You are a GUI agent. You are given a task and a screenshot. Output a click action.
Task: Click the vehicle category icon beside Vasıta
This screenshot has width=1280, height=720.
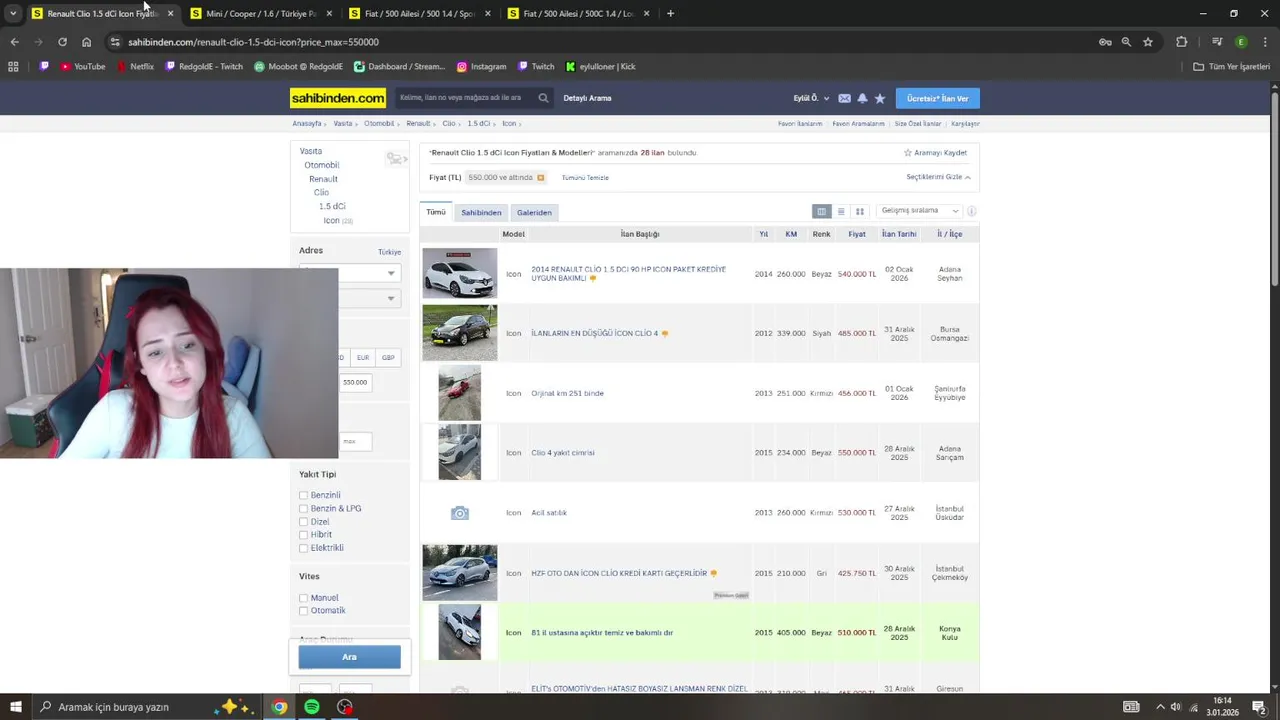395,159
